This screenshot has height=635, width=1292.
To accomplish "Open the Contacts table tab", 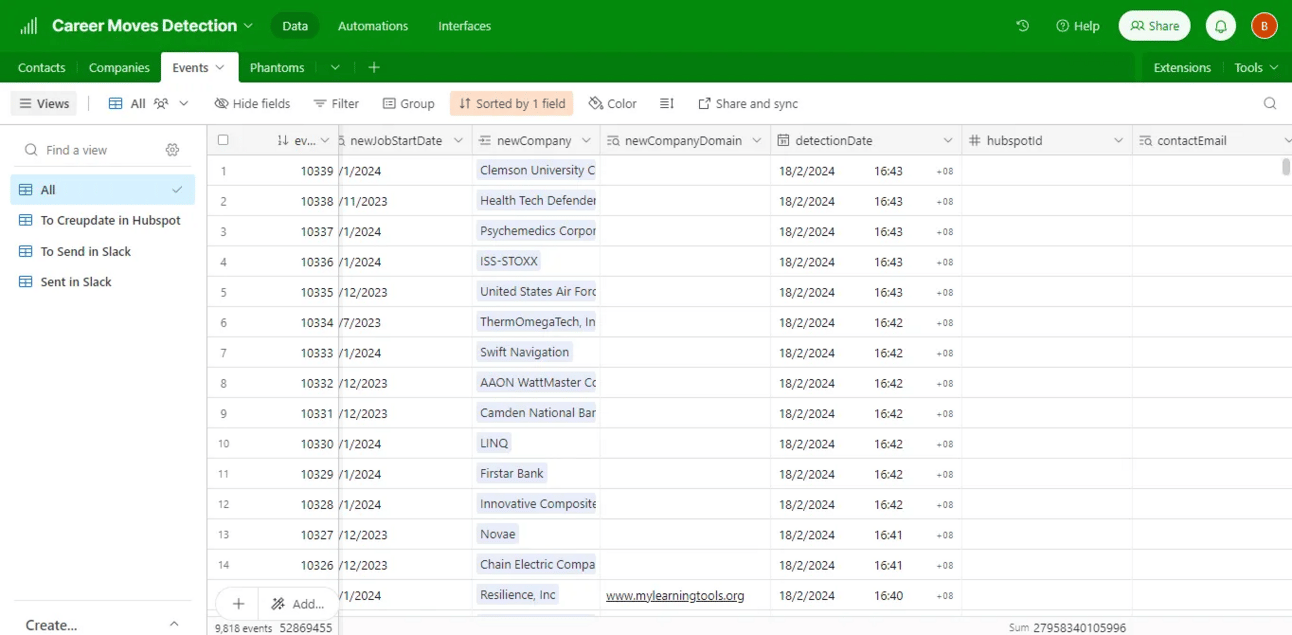I will pyautogui.click(x=42, y=67).
